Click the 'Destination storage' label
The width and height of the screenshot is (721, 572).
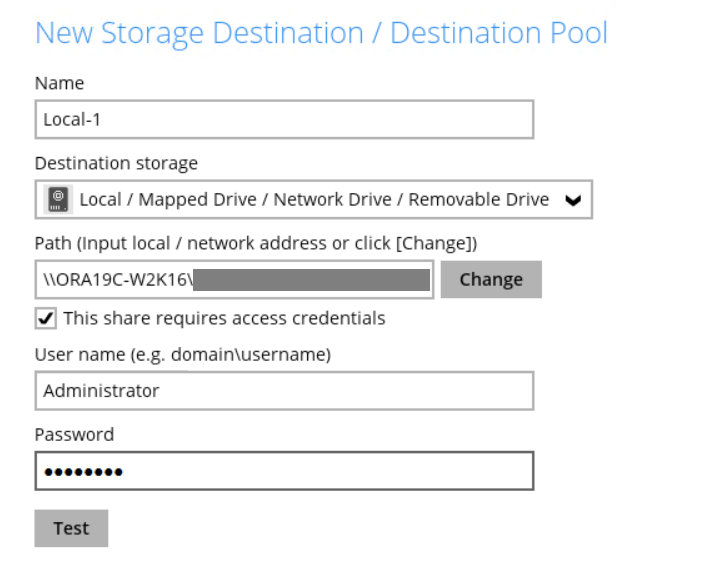click(x=116, y=162)
